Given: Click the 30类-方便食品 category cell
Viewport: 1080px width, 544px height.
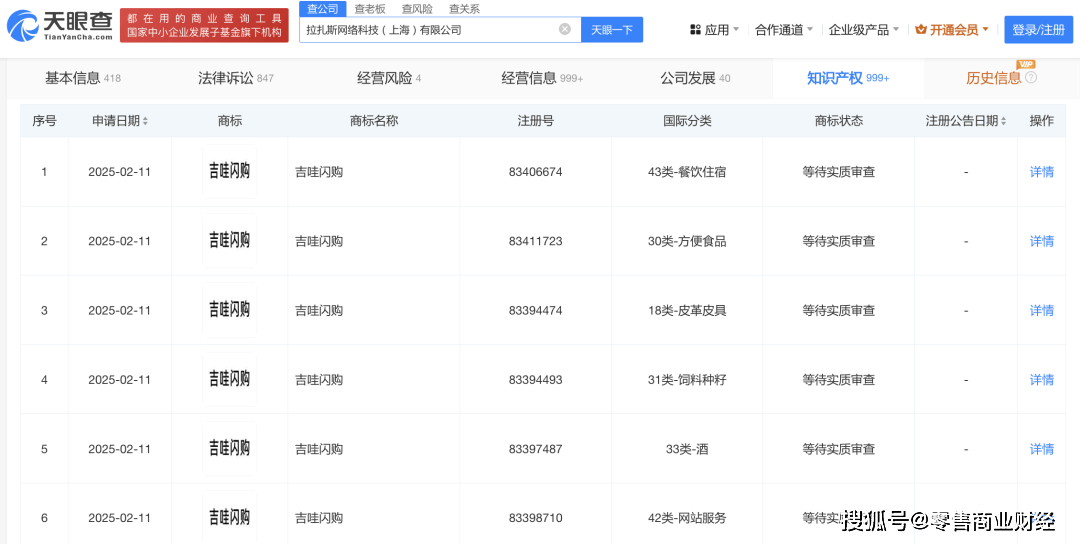Looking at the screenshot, I should click(687, 241).
